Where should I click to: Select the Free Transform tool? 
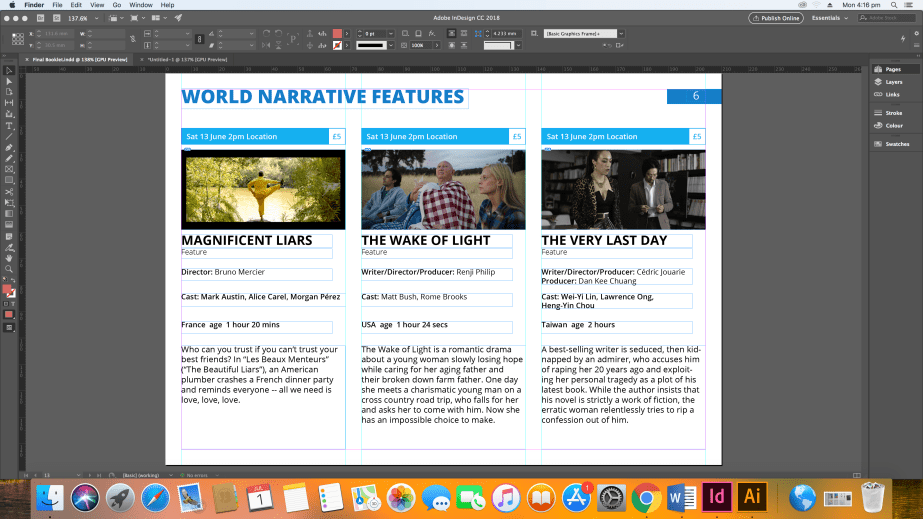click(9, 203)
